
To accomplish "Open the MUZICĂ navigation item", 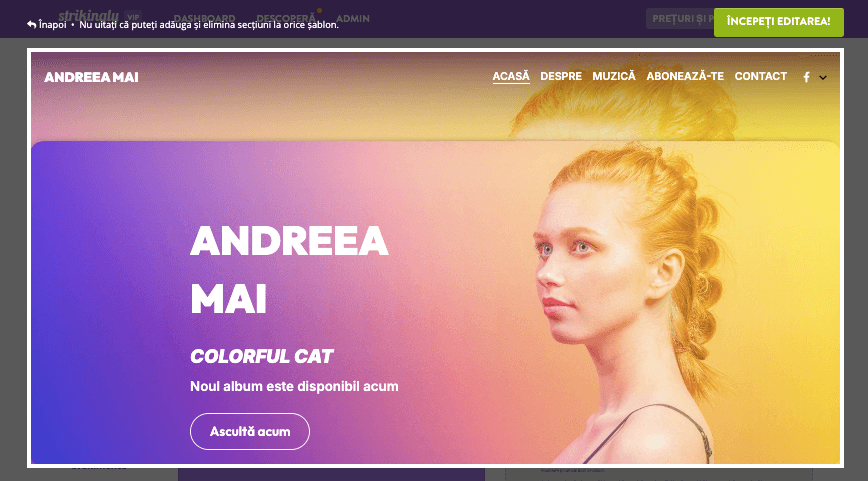I will coord(614,76).
